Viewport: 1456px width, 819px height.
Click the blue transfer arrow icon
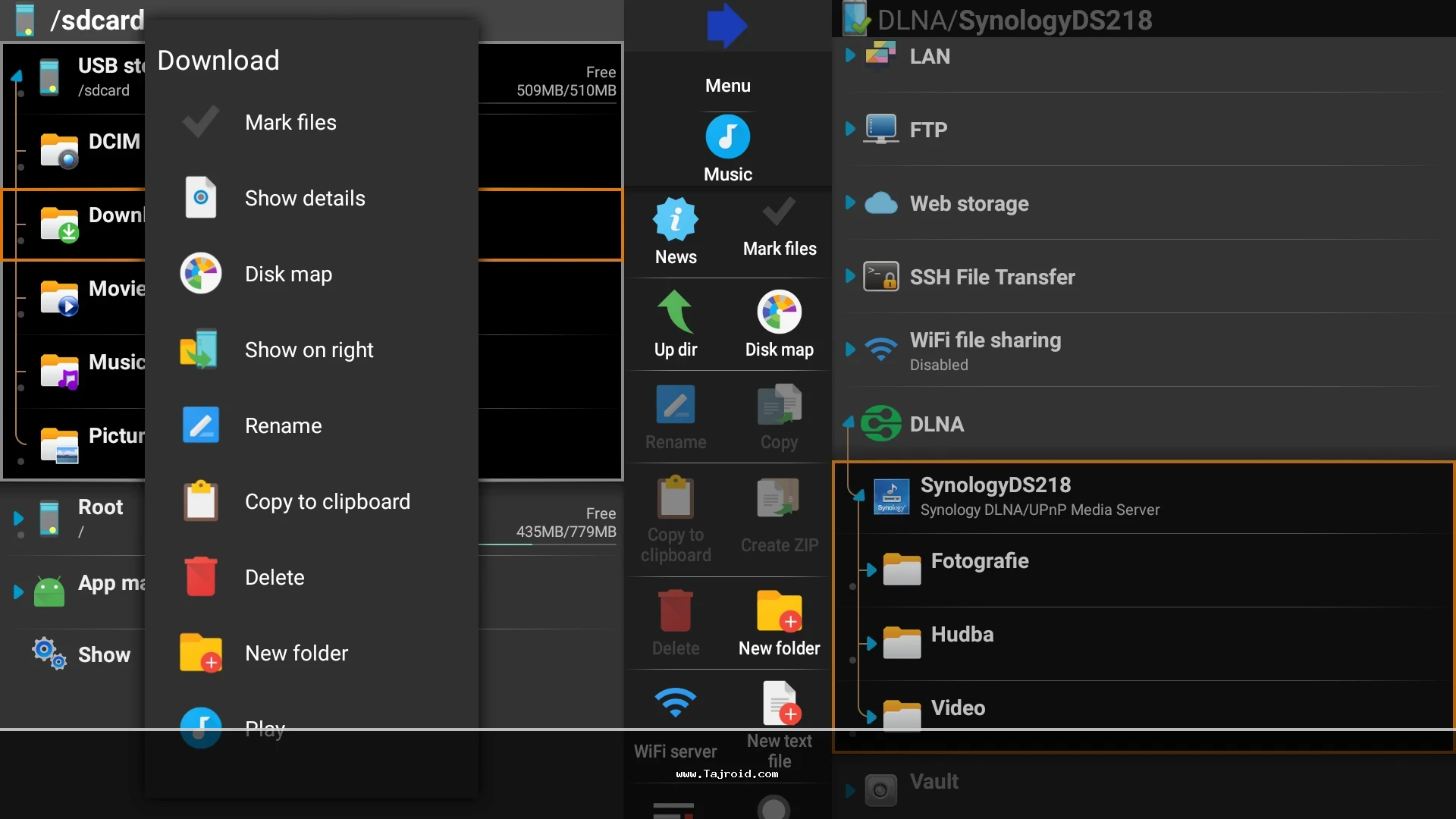(726, 26)
